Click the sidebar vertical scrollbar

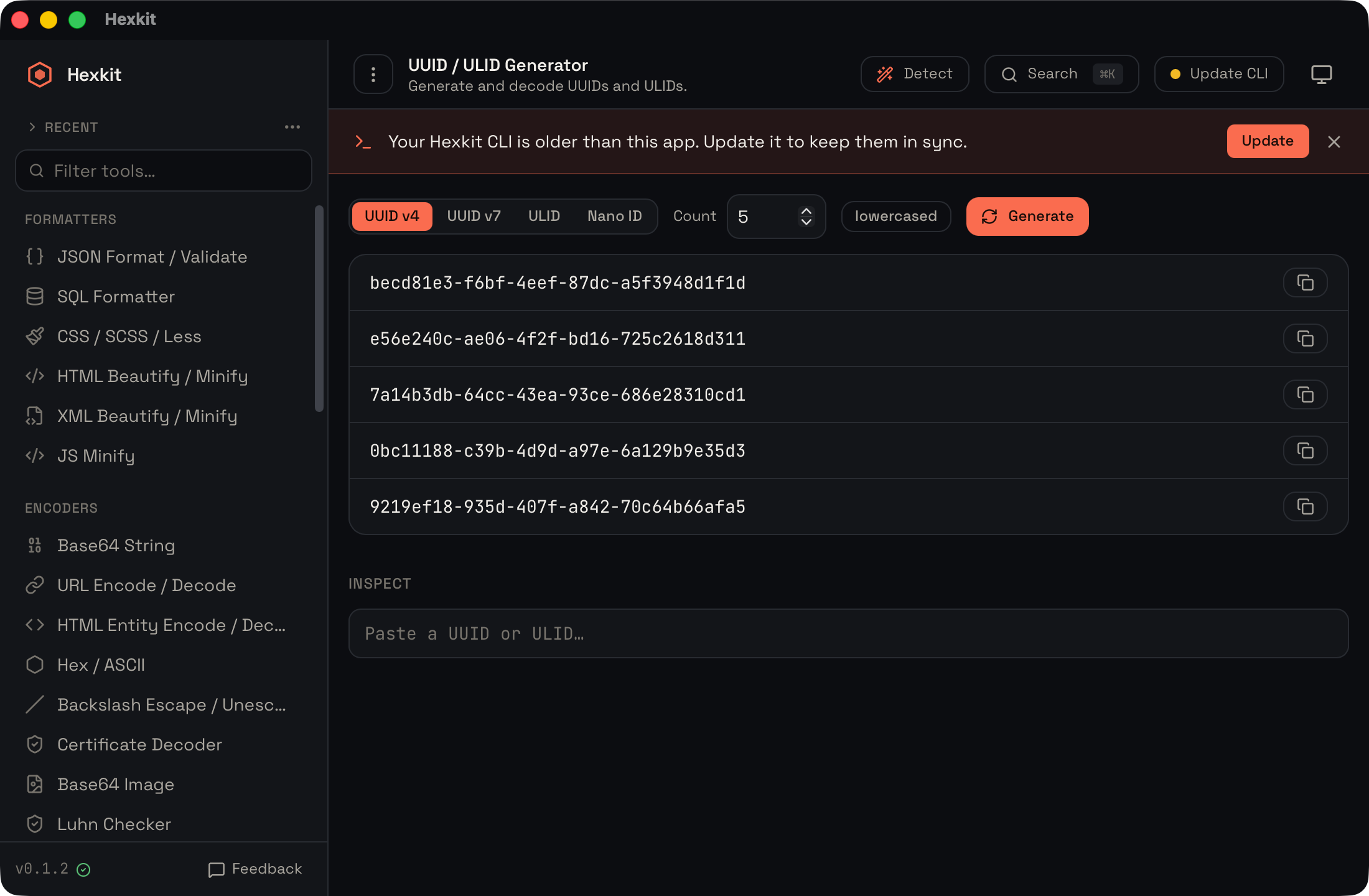[319, 309]
